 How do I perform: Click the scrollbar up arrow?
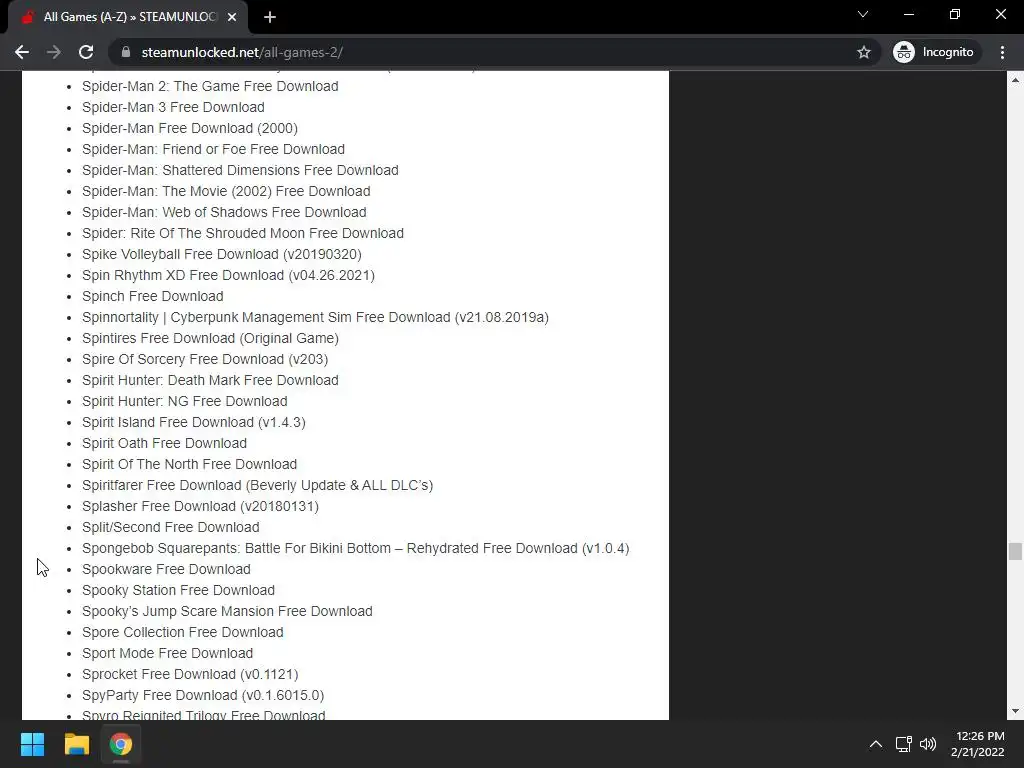point(1015,80)
